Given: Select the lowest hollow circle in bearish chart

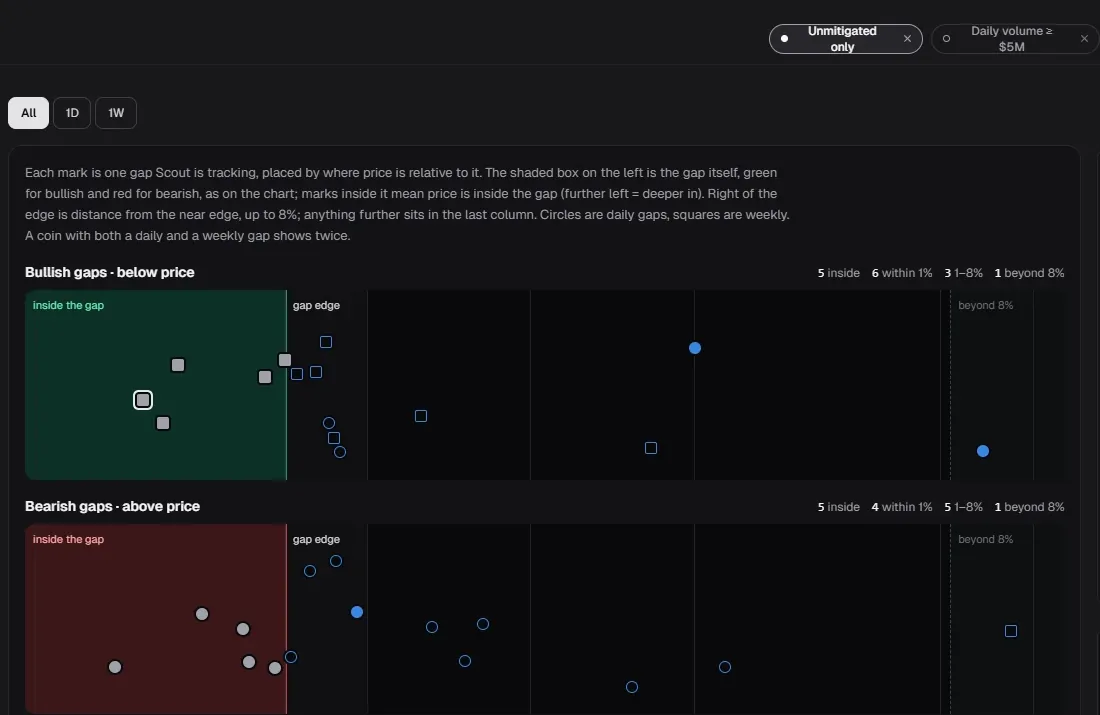Looking at the screenshot, I should pos(632,687).
